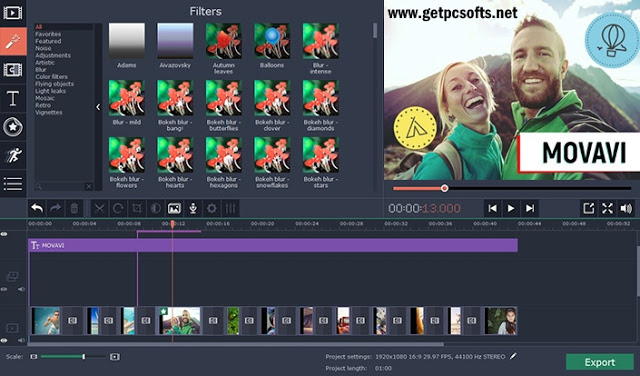Open the Audio equalizer sliders icon
Screen dimensions: 640x376
[x=231, y=209]
